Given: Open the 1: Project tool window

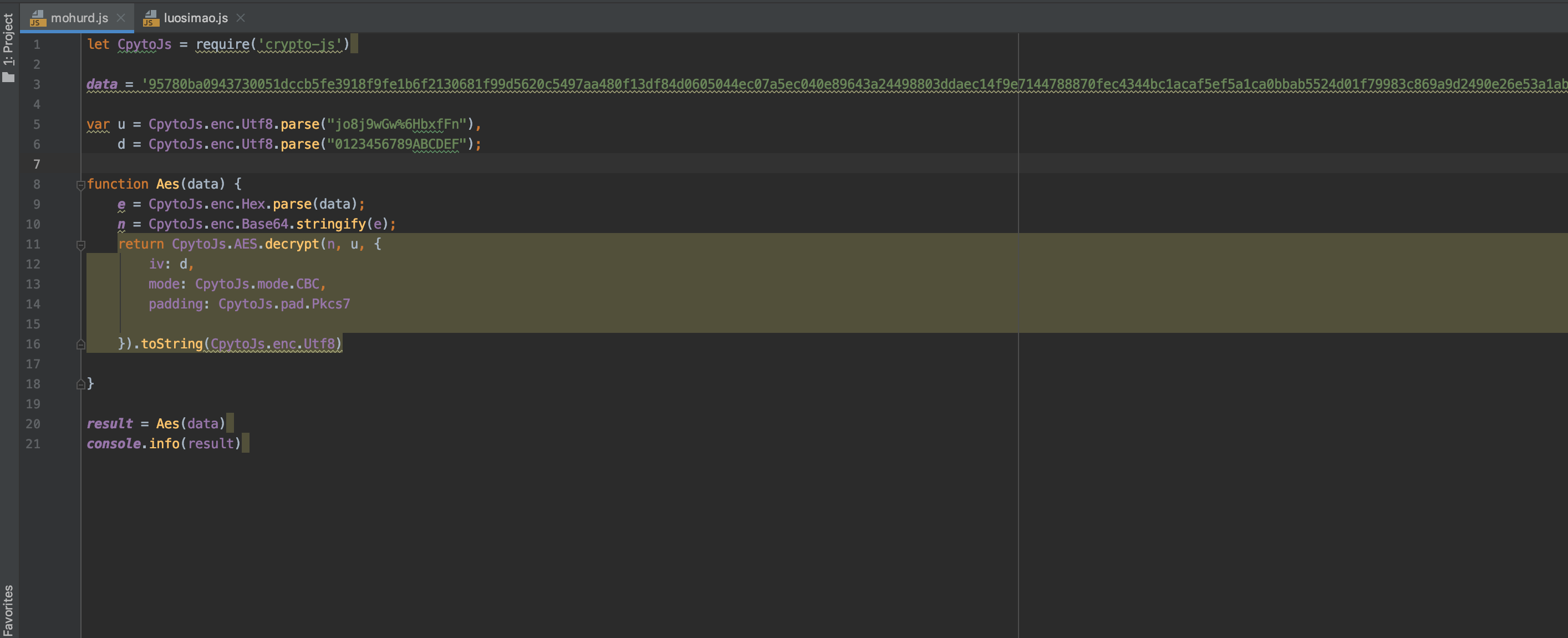Looking at the screenshot, I should [8, 39].
